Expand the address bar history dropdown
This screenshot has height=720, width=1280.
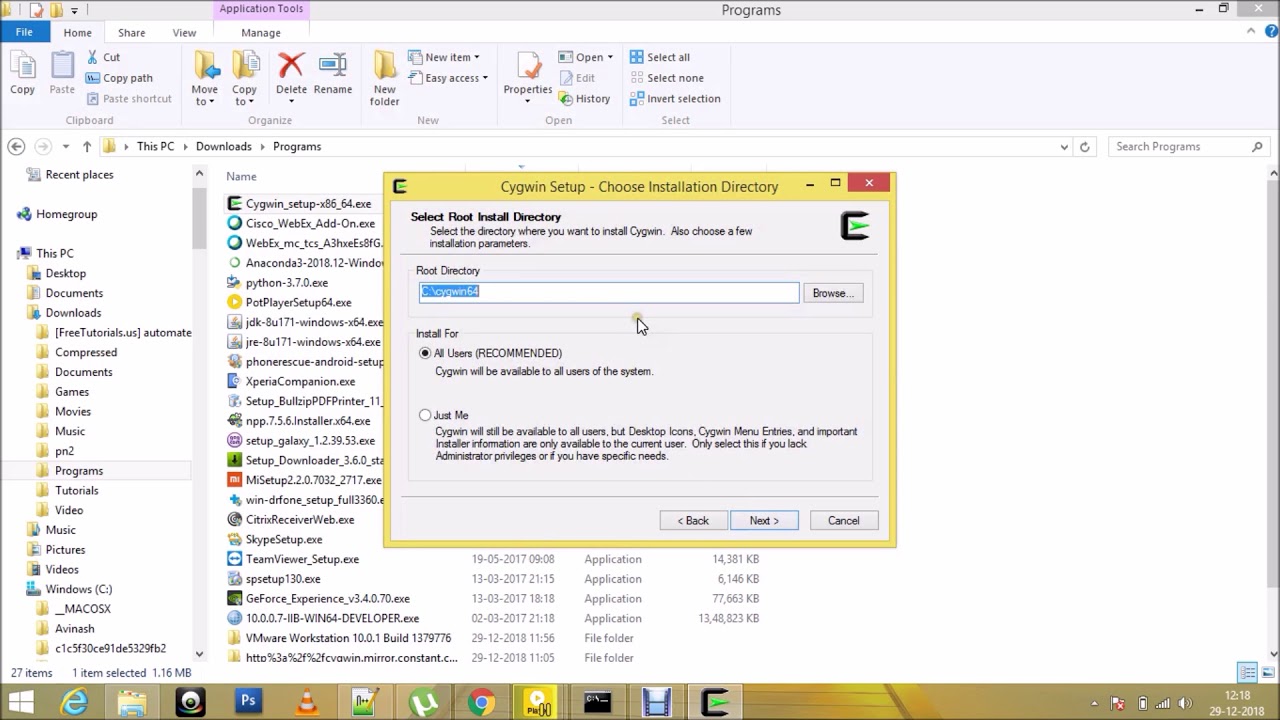pyautogui.click(x=1064, y=146)
